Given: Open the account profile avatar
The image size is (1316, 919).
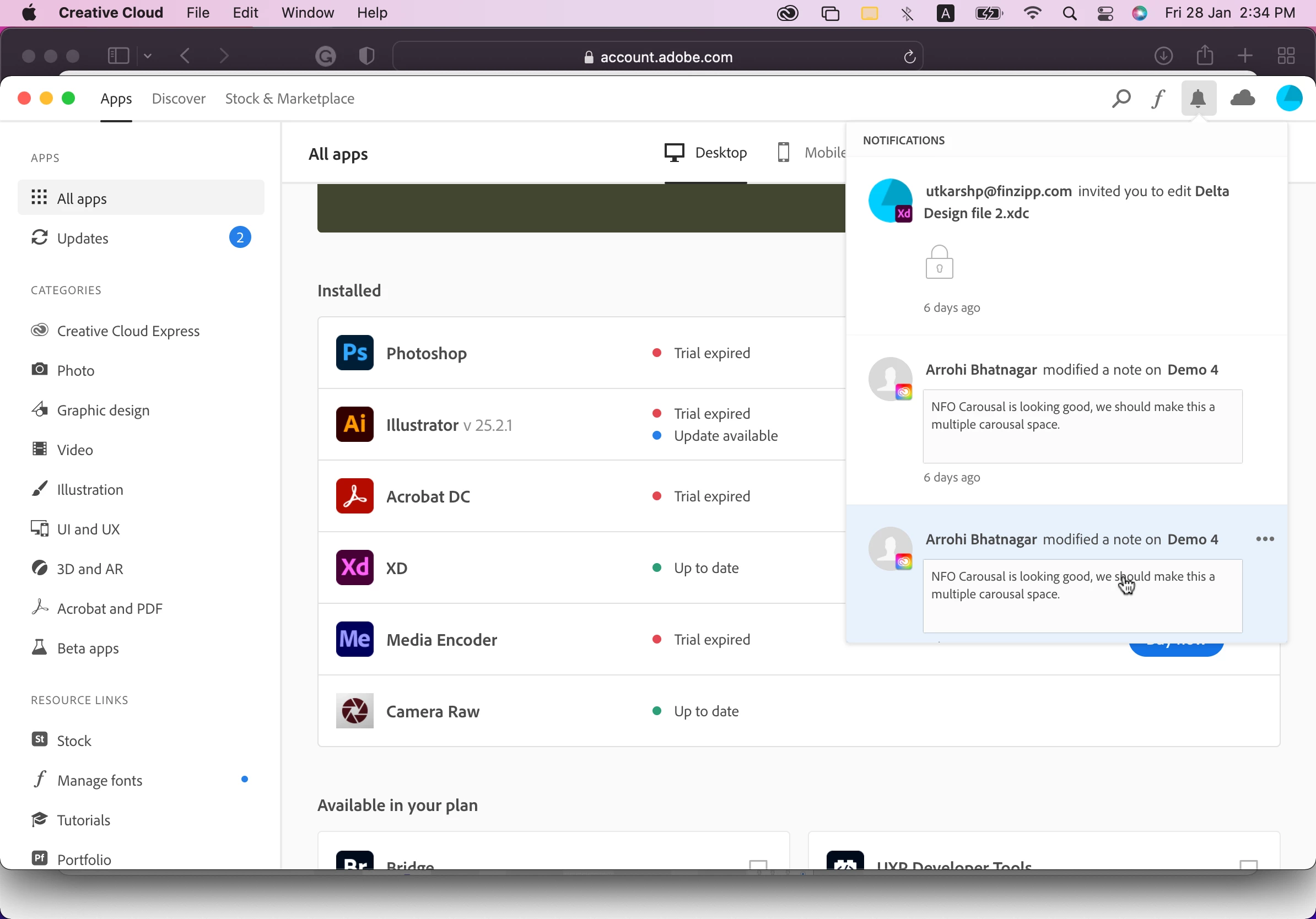Looking at the screenshot, I should coord(1288,98).
